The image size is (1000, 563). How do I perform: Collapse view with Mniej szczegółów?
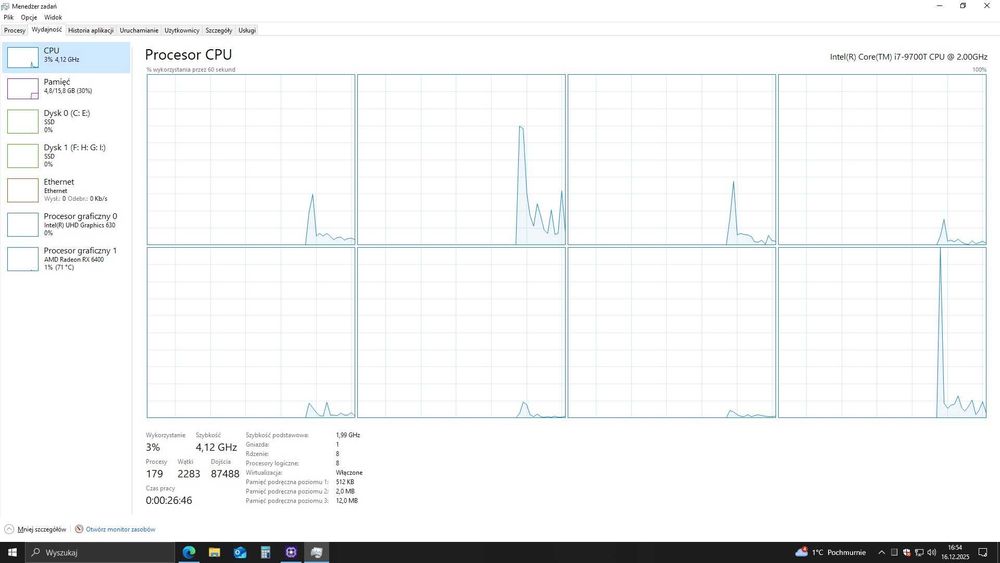click(35, 529)
